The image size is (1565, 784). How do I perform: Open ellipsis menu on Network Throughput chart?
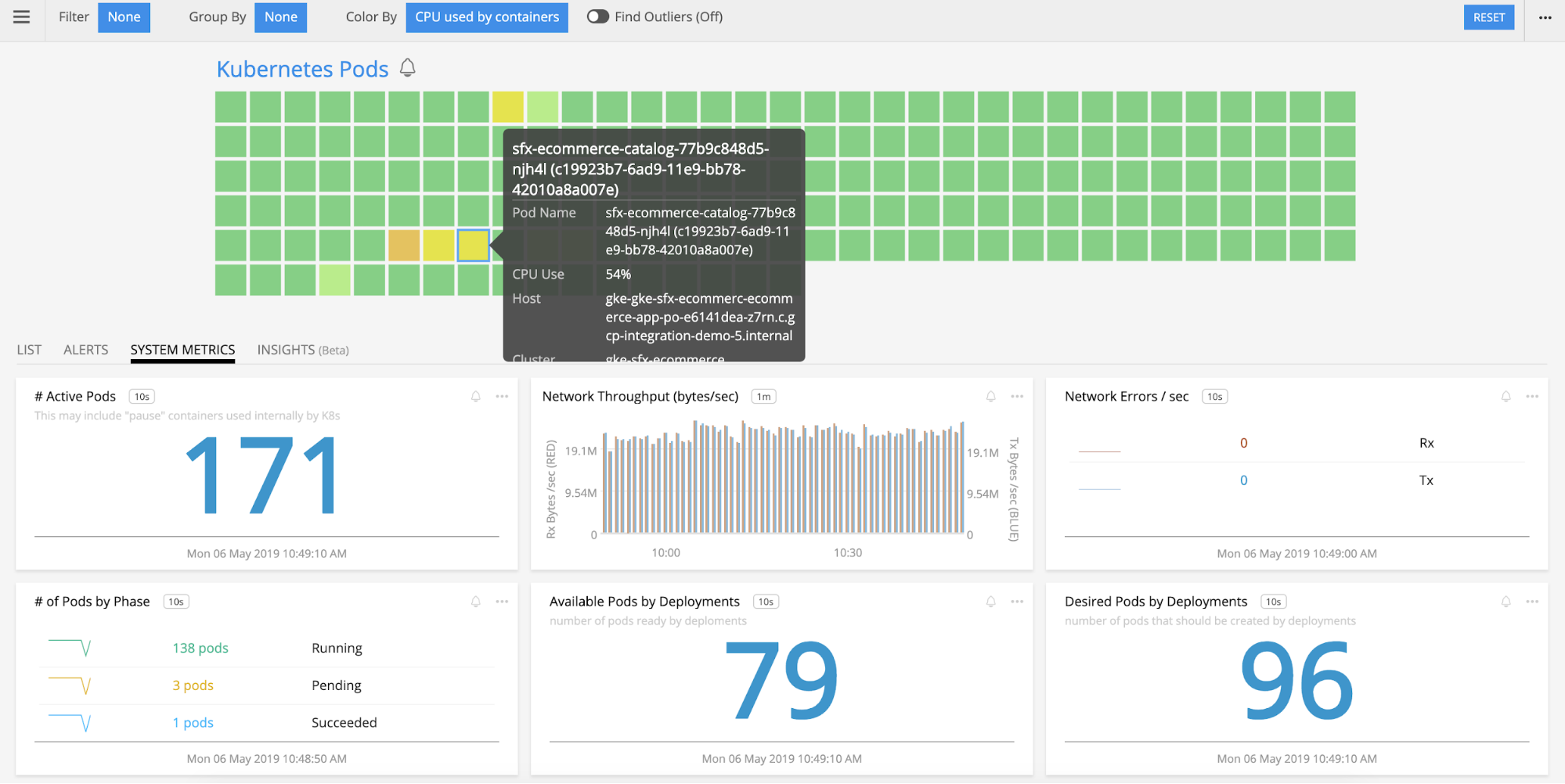tap(1017, 397)
